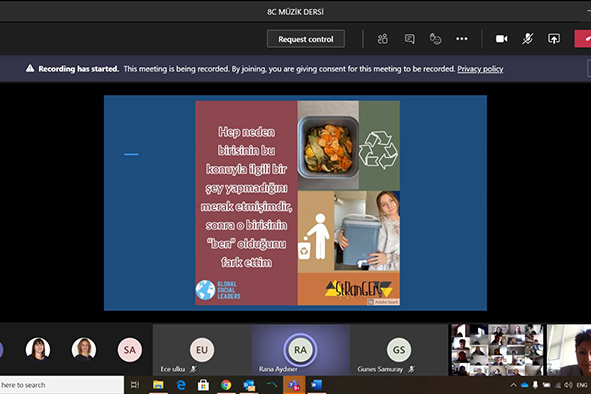
Task: Open the large gallery video grid thumbnail
Action: click(x=498, y=350)
